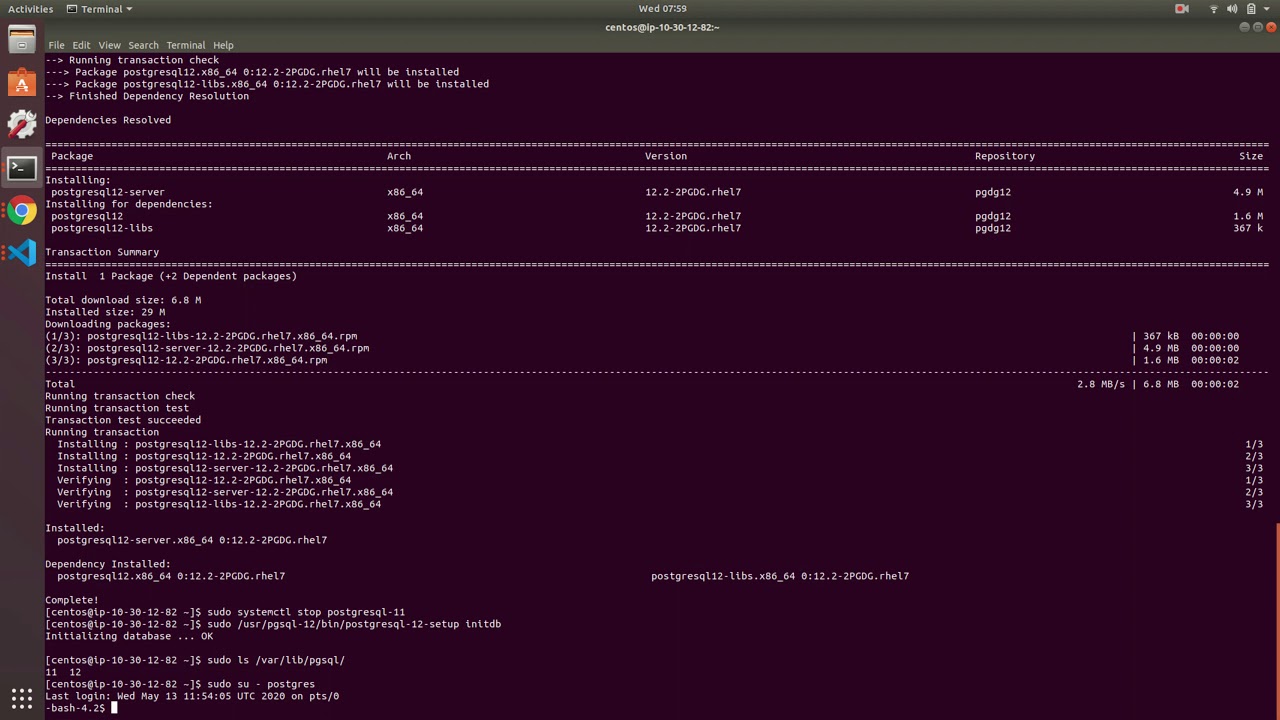Click the Activities button
The image size is (1280, 720).
coord(30,9)
